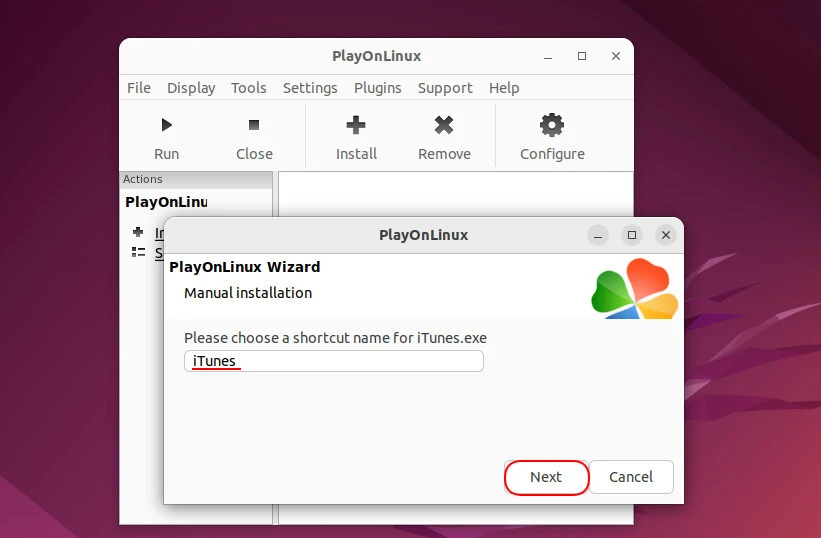The height and width of the screenshot is (538, 821).
Task: Open the Help menu
Action: [x=504, y=88]
